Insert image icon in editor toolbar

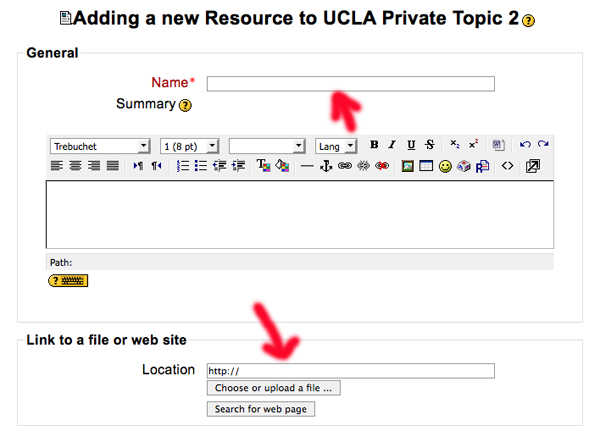408,166
